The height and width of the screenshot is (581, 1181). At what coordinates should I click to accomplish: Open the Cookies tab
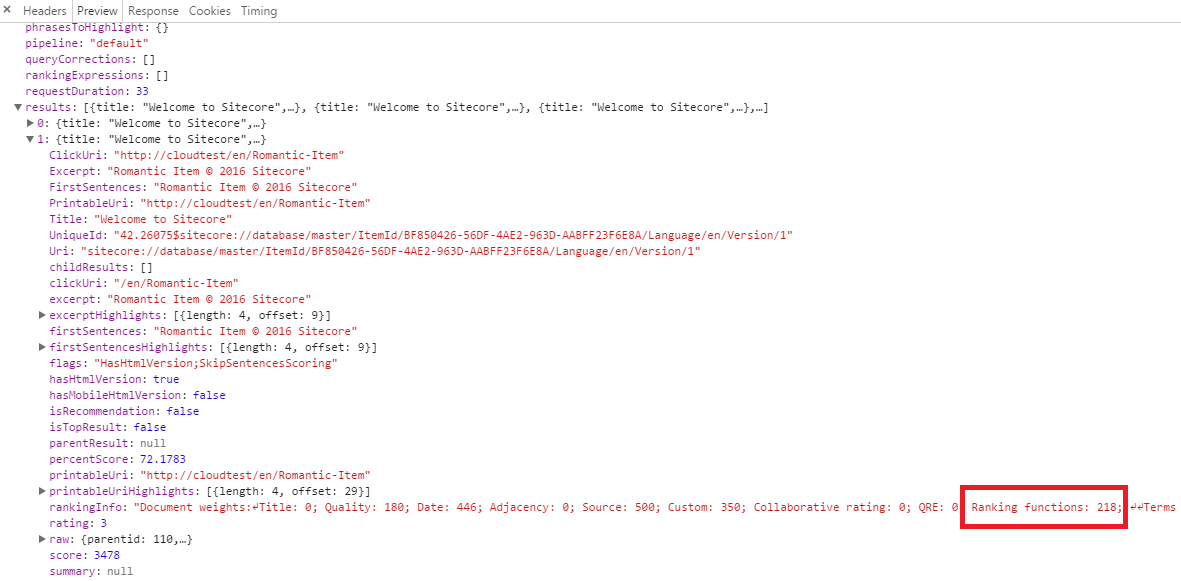209,11
